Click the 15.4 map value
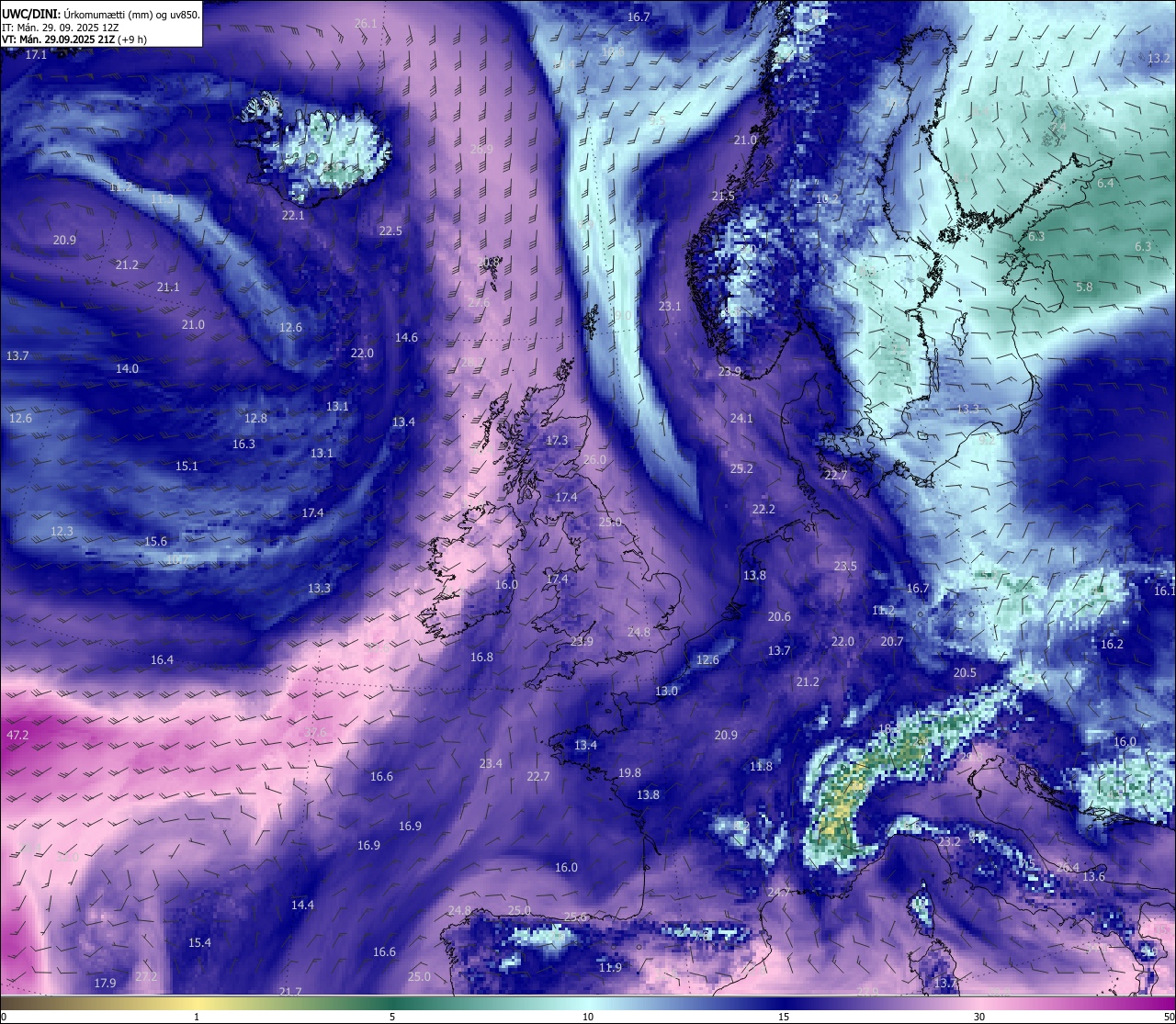This screenshot has width=1176, height=1024. tap(199, 942)
